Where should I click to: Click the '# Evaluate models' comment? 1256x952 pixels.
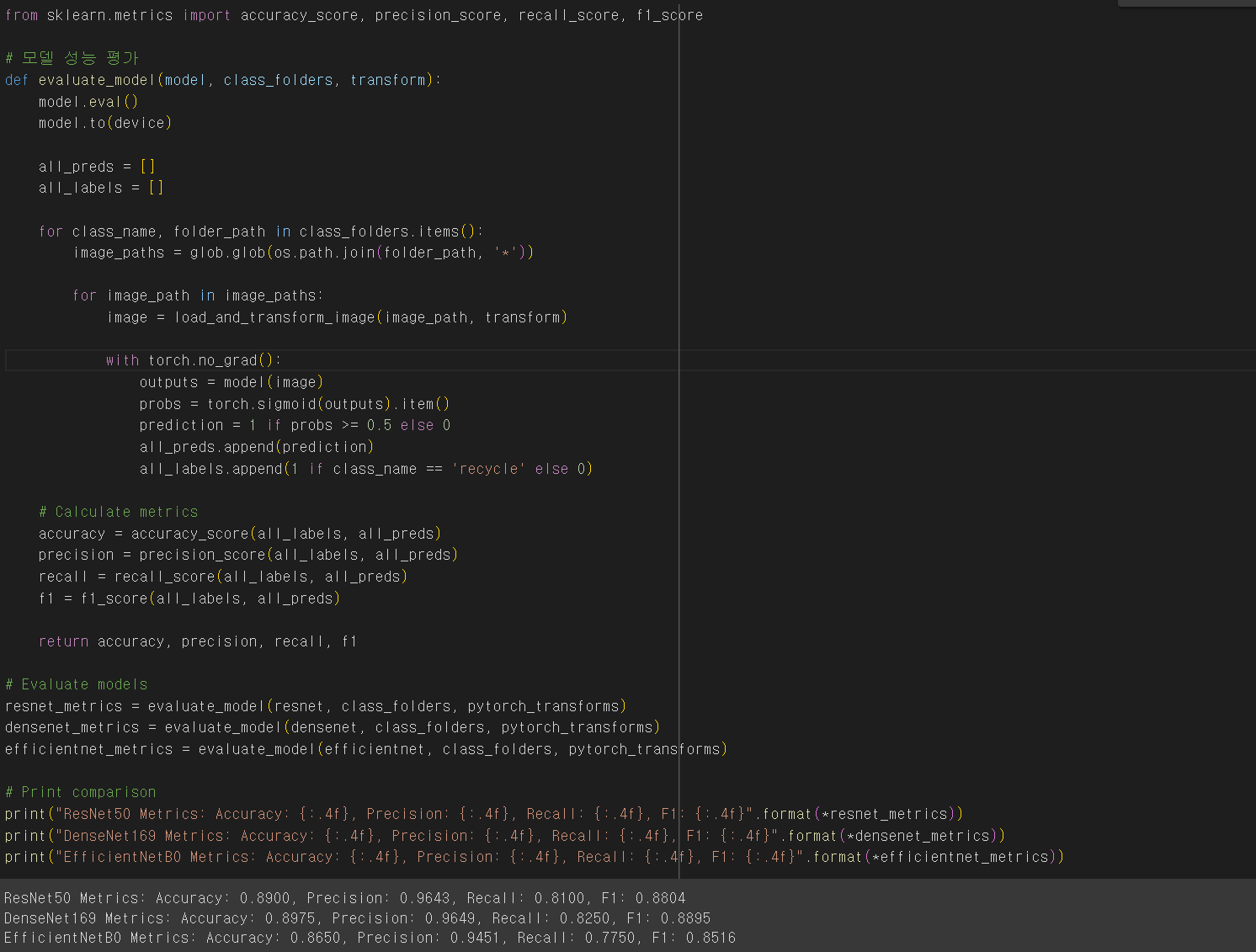76,684
